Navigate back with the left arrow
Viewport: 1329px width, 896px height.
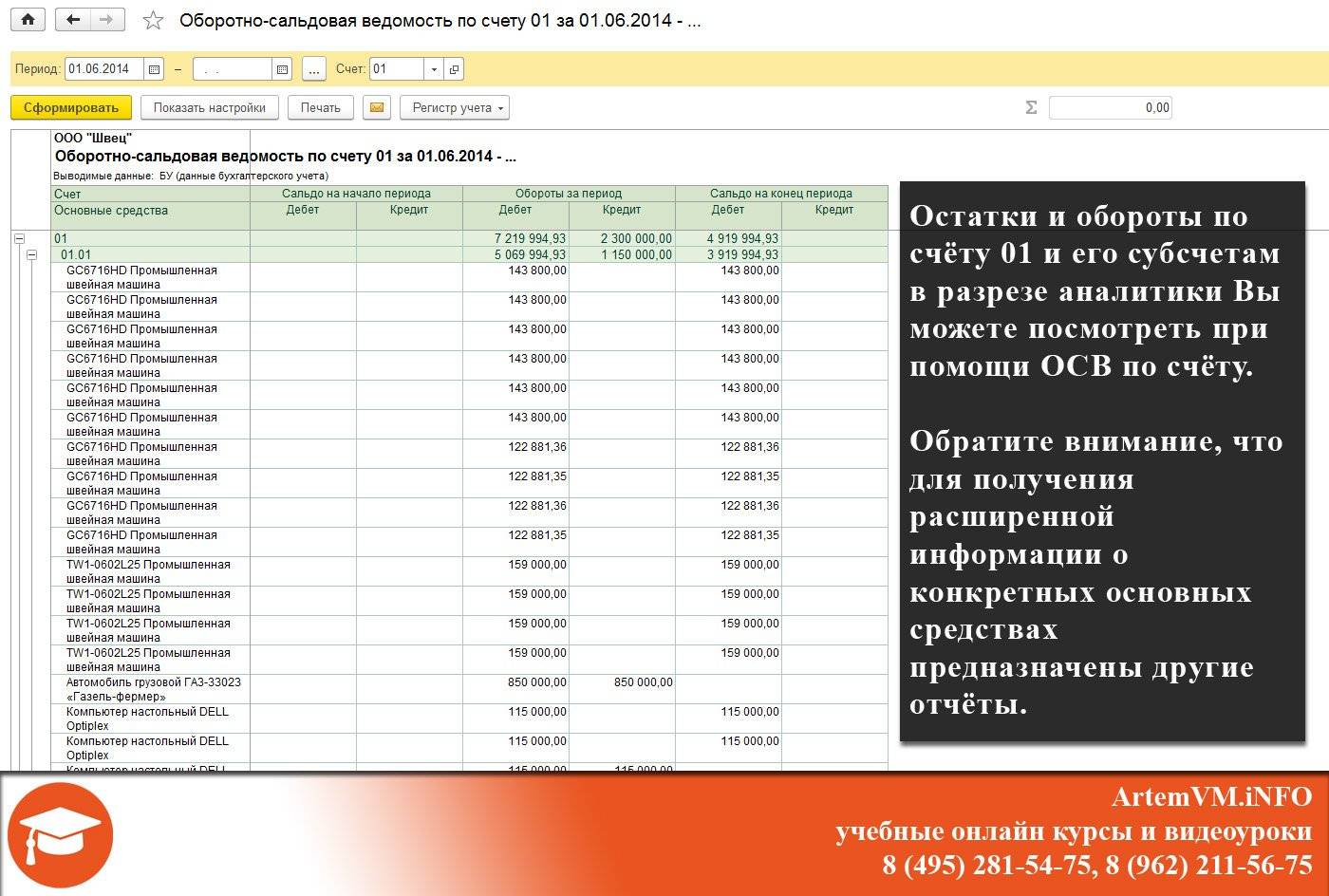73,19
